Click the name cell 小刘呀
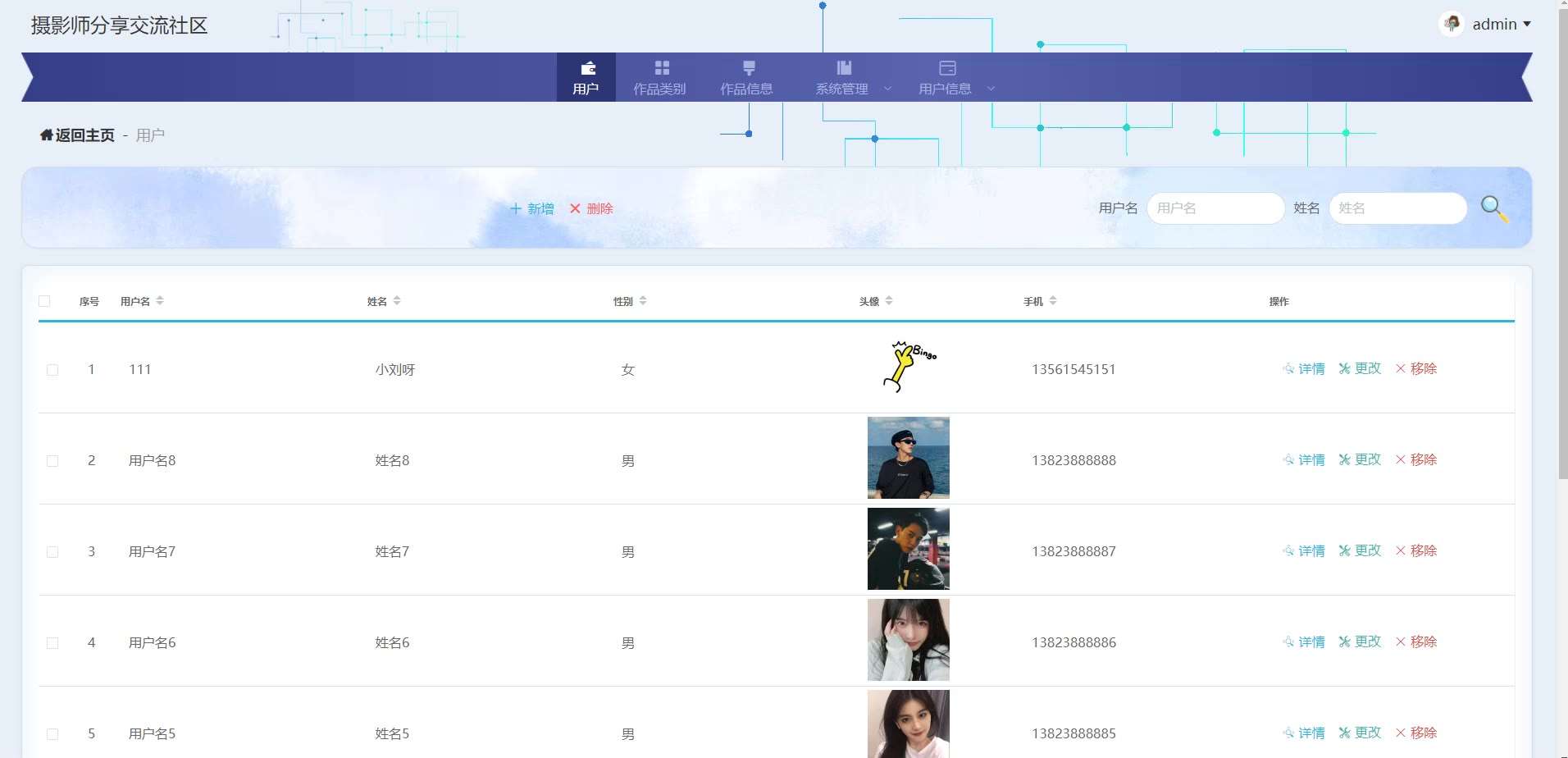 [x=395, y=369]
